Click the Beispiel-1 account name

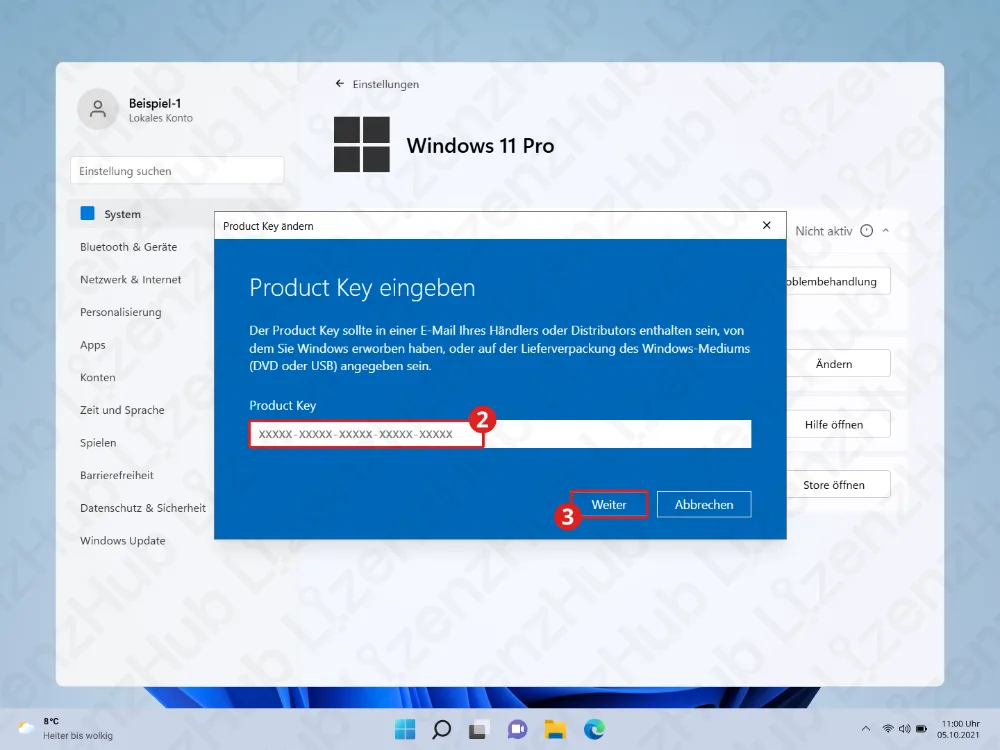coord(155,103)
